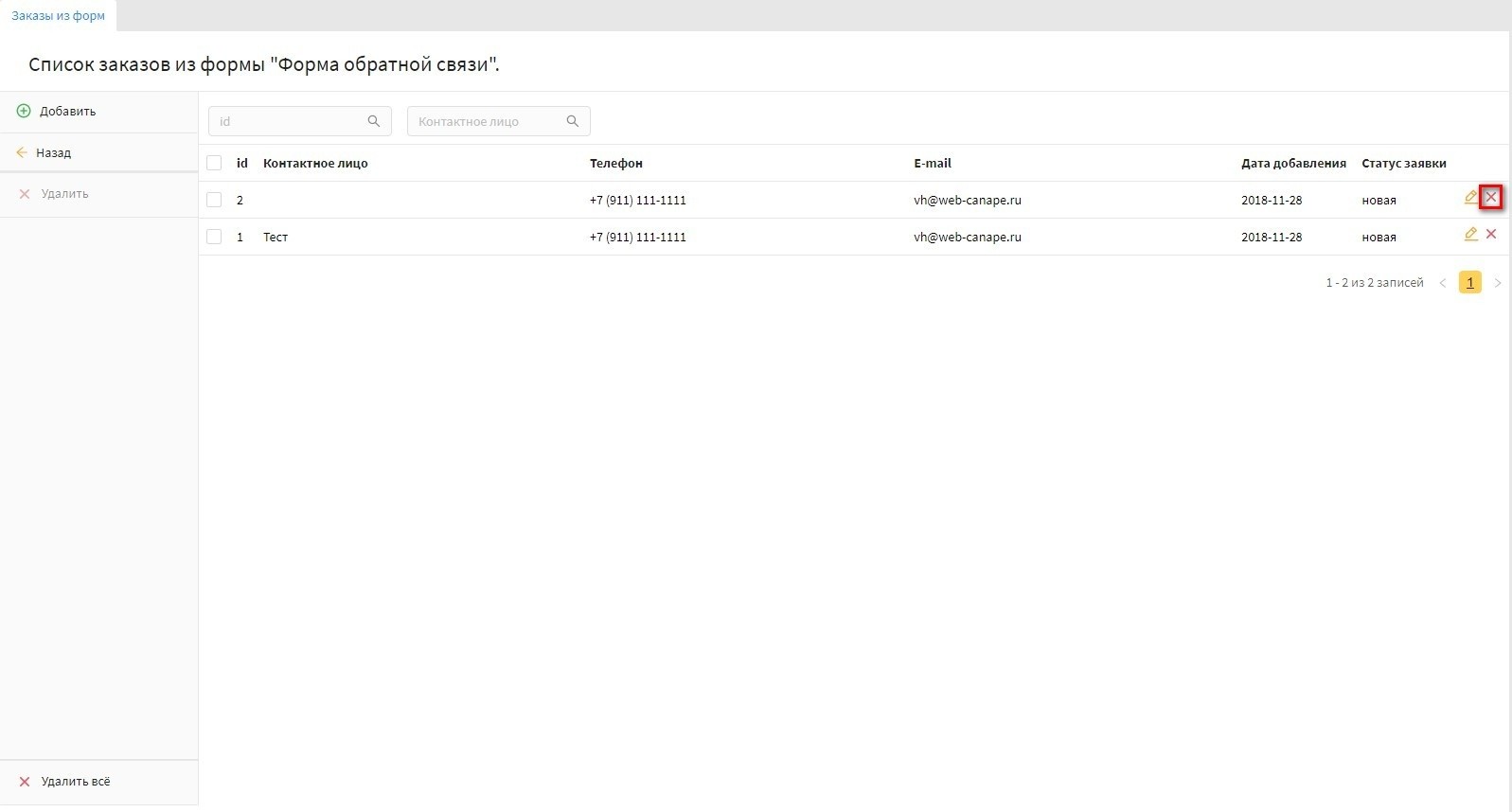
Task: Check the checkbox for order id 2
Action: pyautogui.click(x=214, y=200)
